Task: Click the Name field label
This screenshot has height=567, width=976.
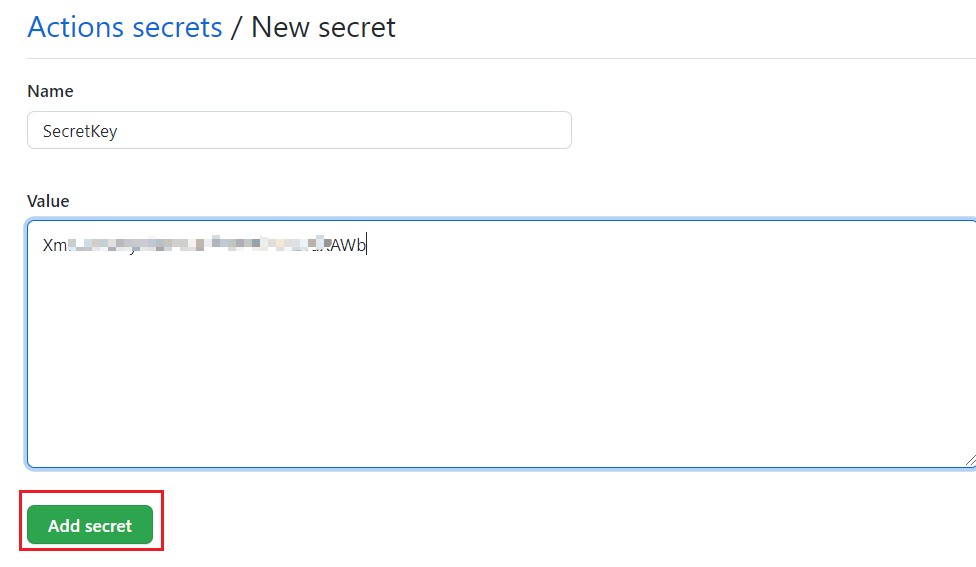Action: point(50,91)
